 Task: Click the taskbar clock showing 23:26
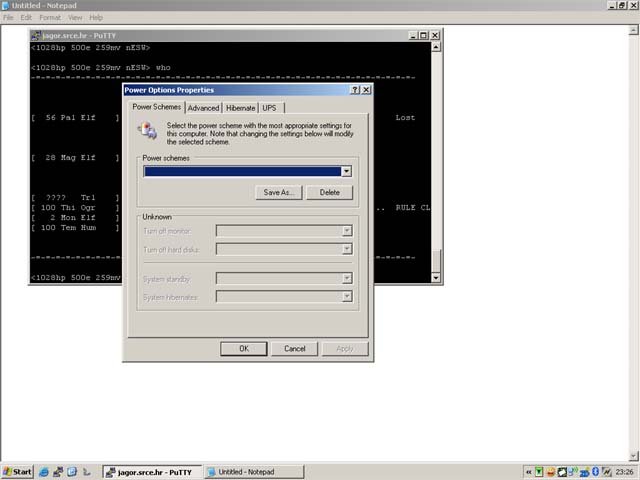point(624,472)
